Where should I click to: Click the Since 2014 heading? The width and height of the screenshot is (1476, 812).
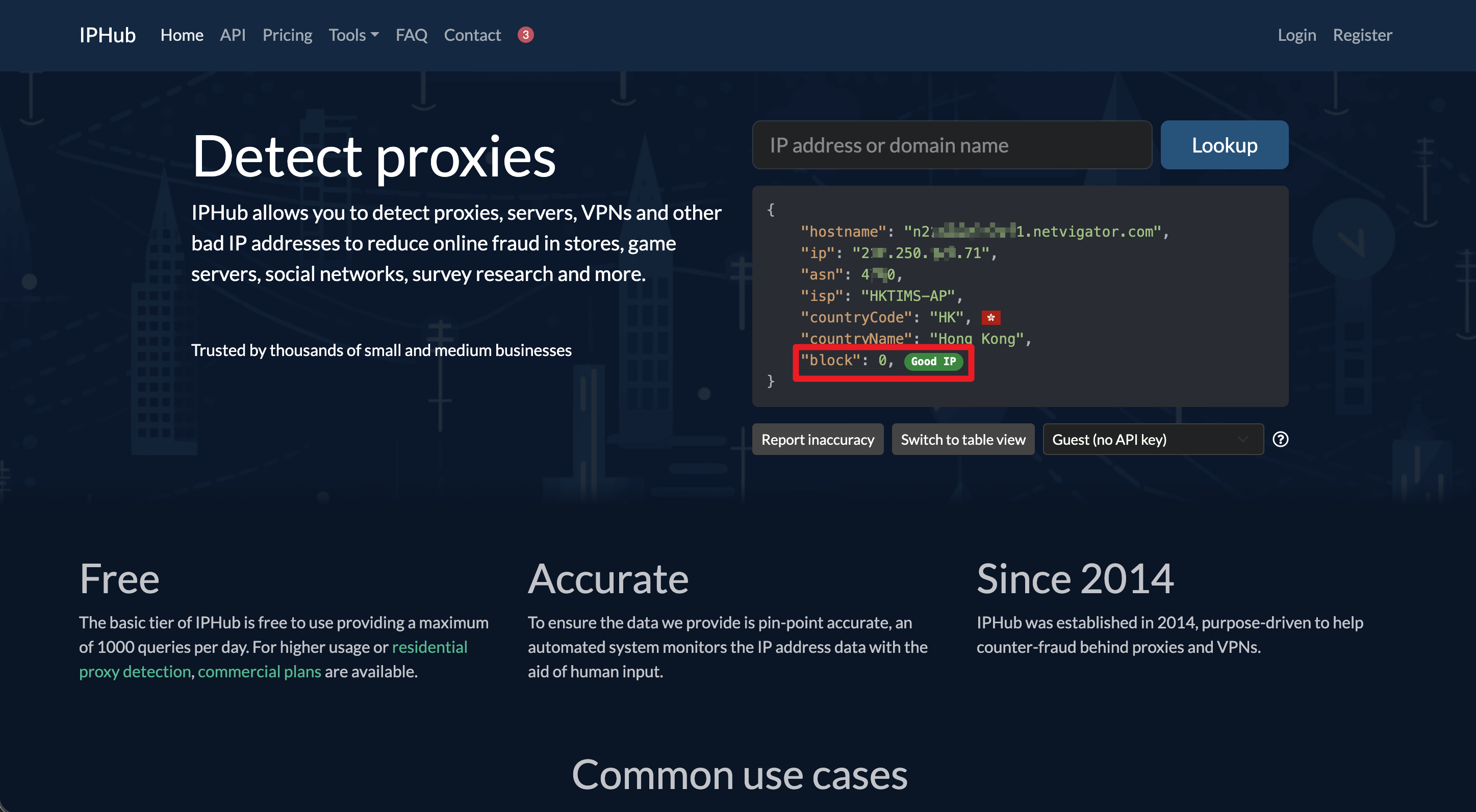coord(1075,579)
